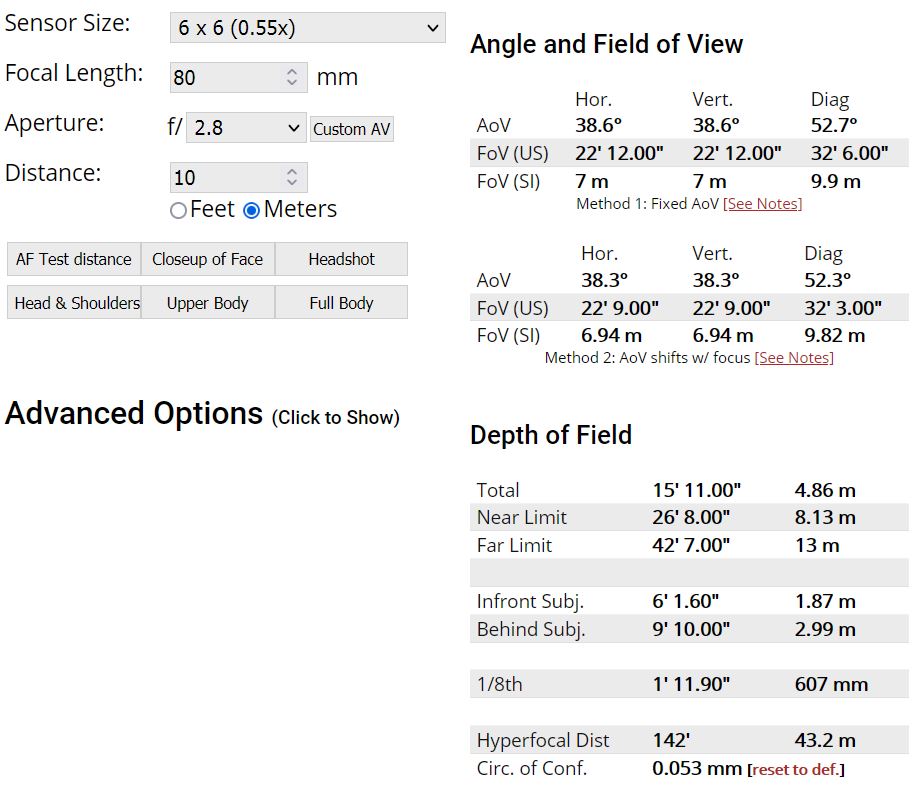Select the Feet radio button
This screenshot has width=921, height=799.
pyautogui.click(x=179, y=211)
